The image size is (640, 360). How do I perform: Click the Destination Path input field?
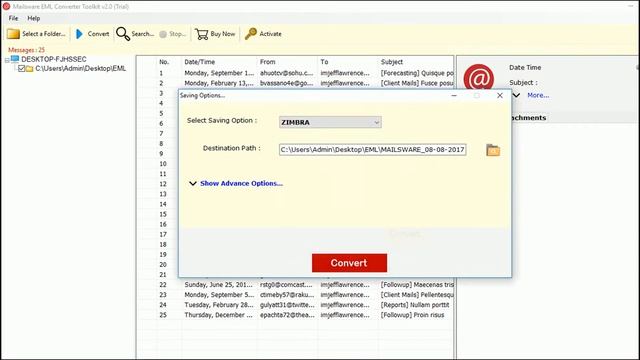[373, 150]
